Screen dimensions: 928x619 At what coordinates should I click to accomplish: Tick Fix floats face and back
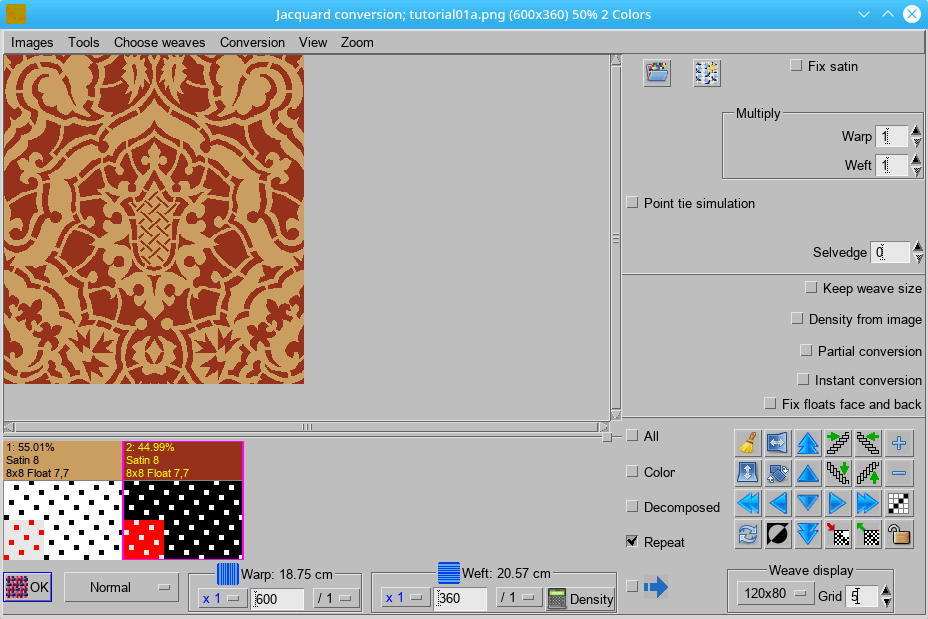(770, 403)
